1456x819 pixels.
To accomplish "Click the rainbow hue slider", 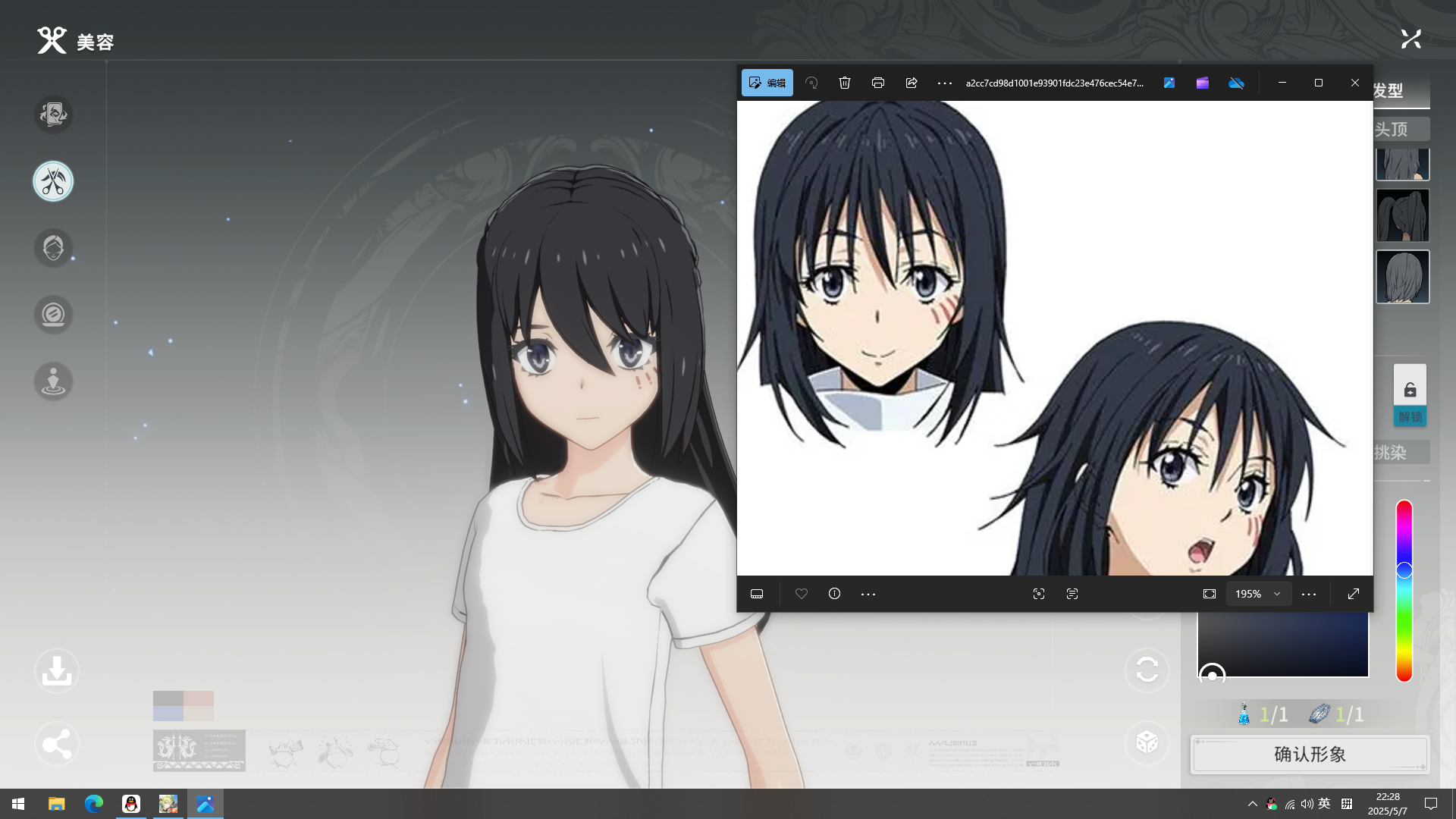I will point(1404,591).
